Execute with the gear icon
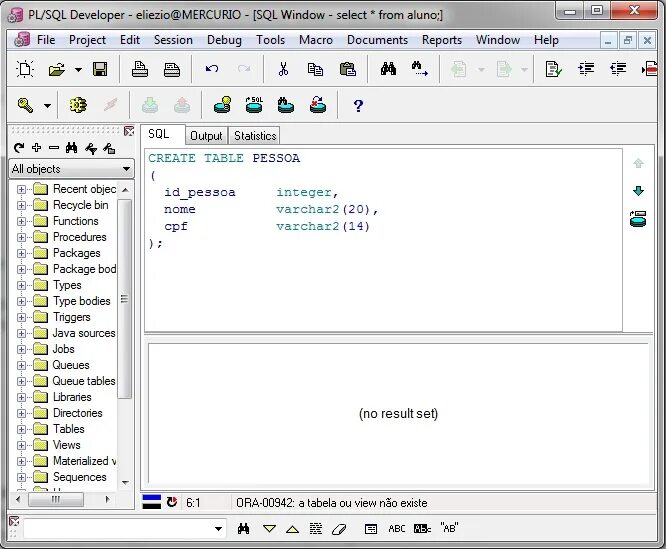This screenshot has width=666, height=549. [78, 105]
